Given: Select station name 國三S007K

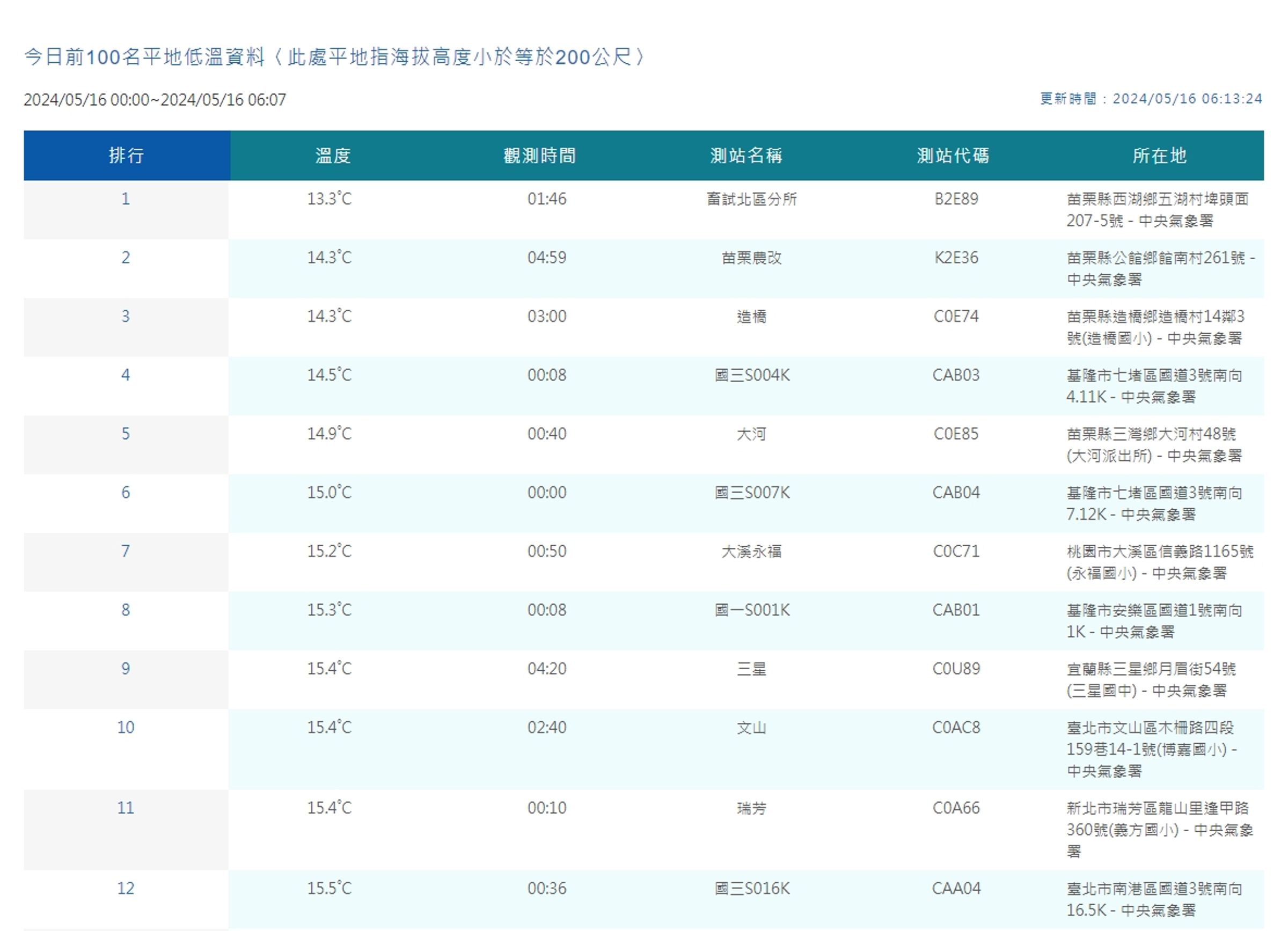Looking at the screenshot, I should pyautogui.click(x=752, y=493).
